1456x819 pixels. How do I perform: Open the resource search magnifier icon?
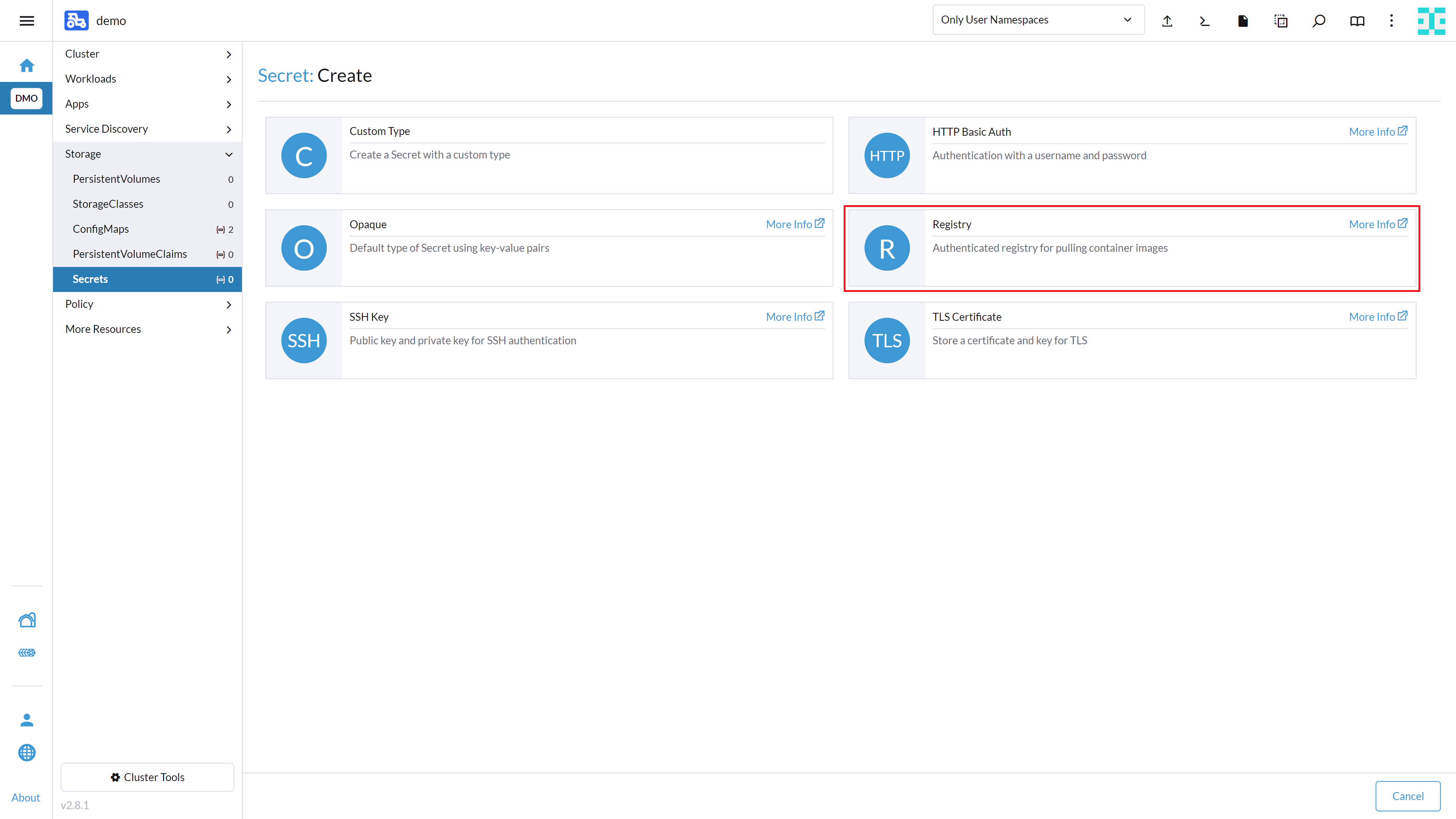(1319, 21)
